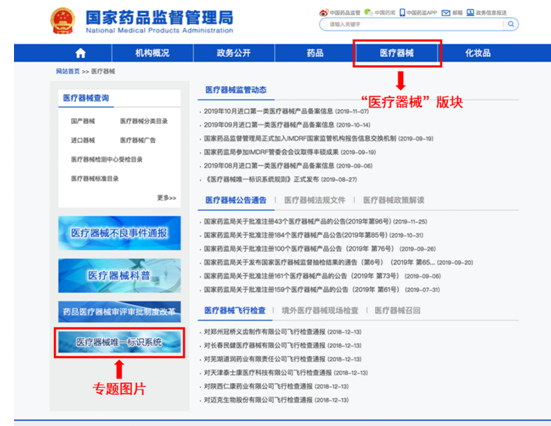Click the magnifier search icon
551x426 pixels.
511,24
